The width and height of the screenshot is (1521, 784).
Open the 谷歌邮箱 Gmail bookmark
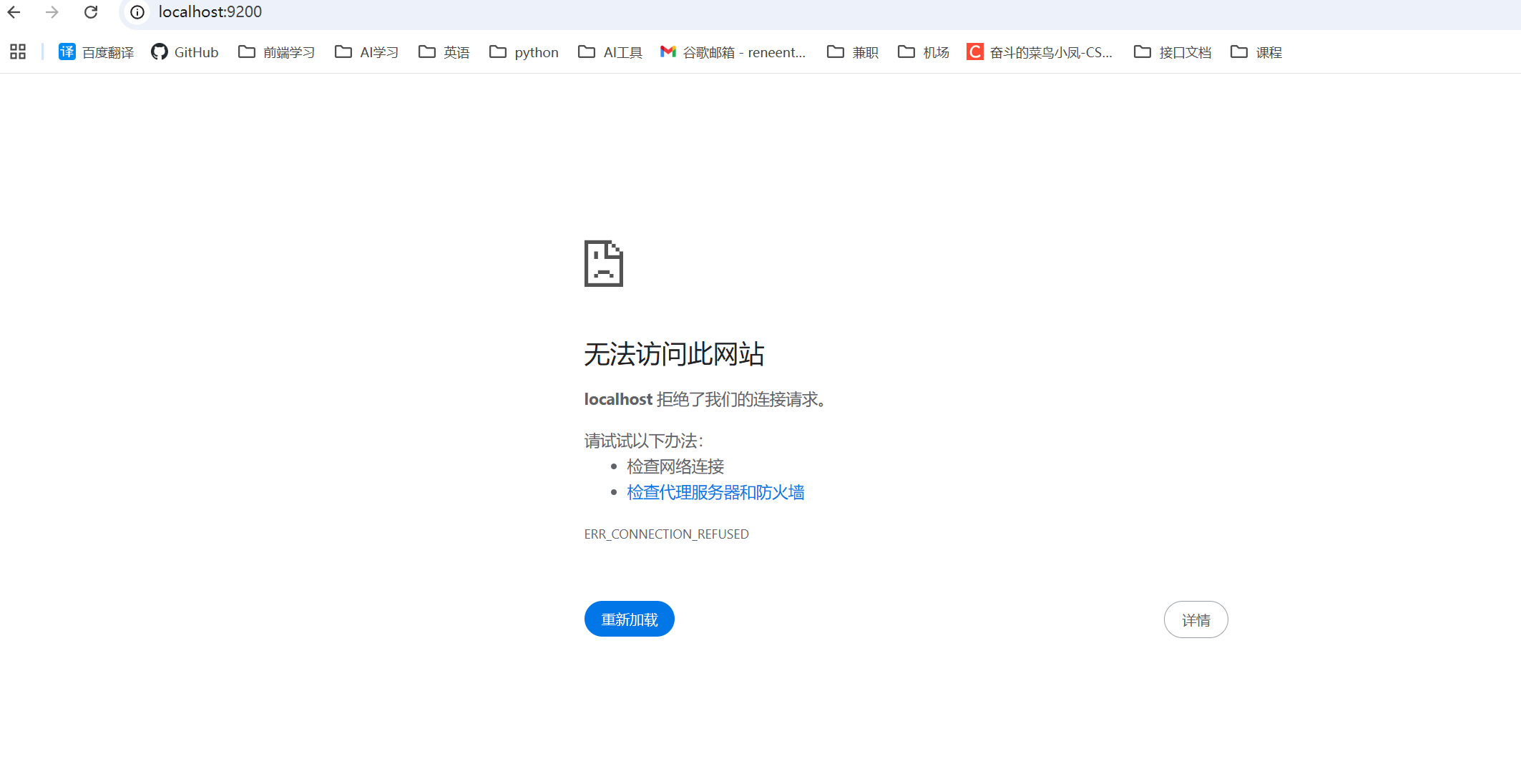(733, 52)
